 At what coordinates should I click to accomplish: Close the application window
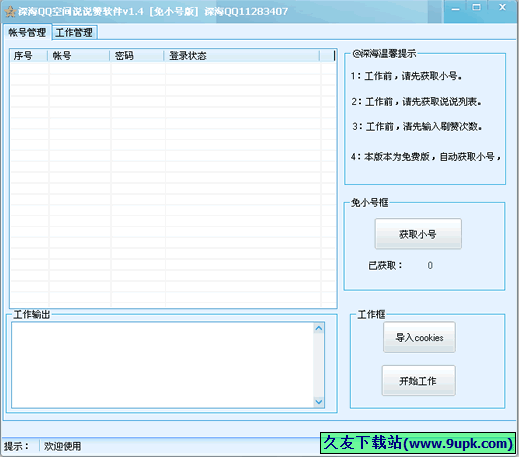502,7
